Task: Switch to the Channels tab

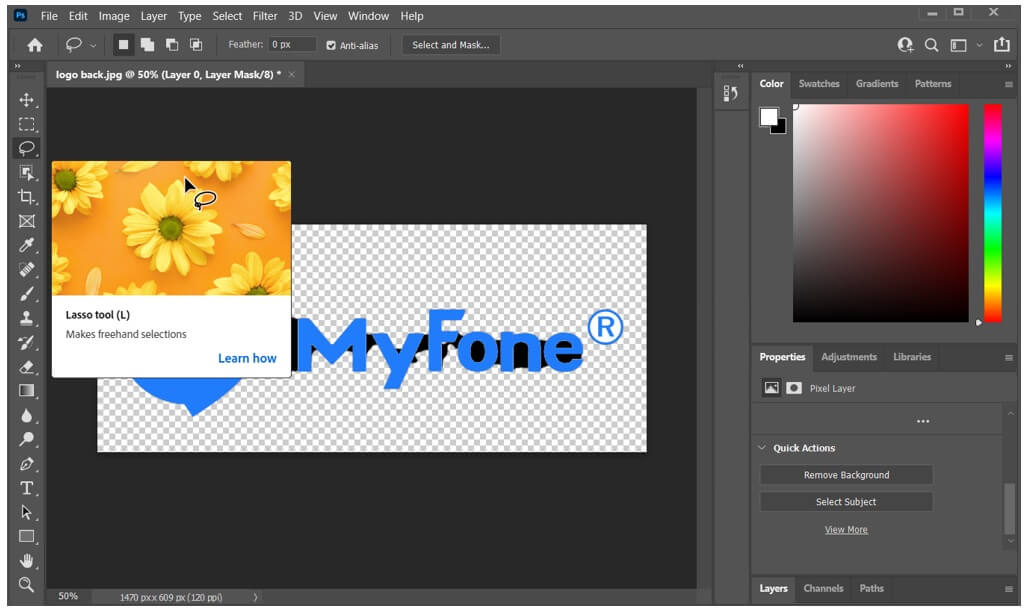Action: 823,589
